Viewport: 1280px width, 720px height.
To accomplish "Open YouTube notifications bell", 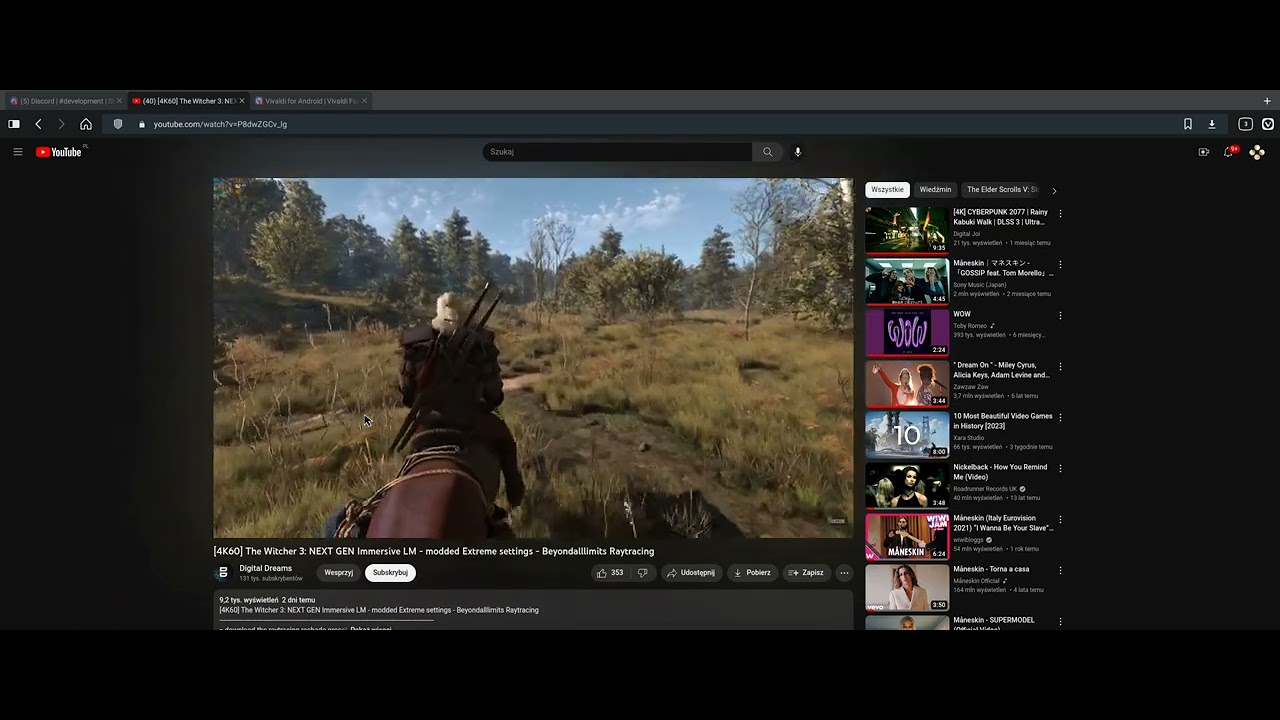I will pyautogui.click(x=1229, y=152).
